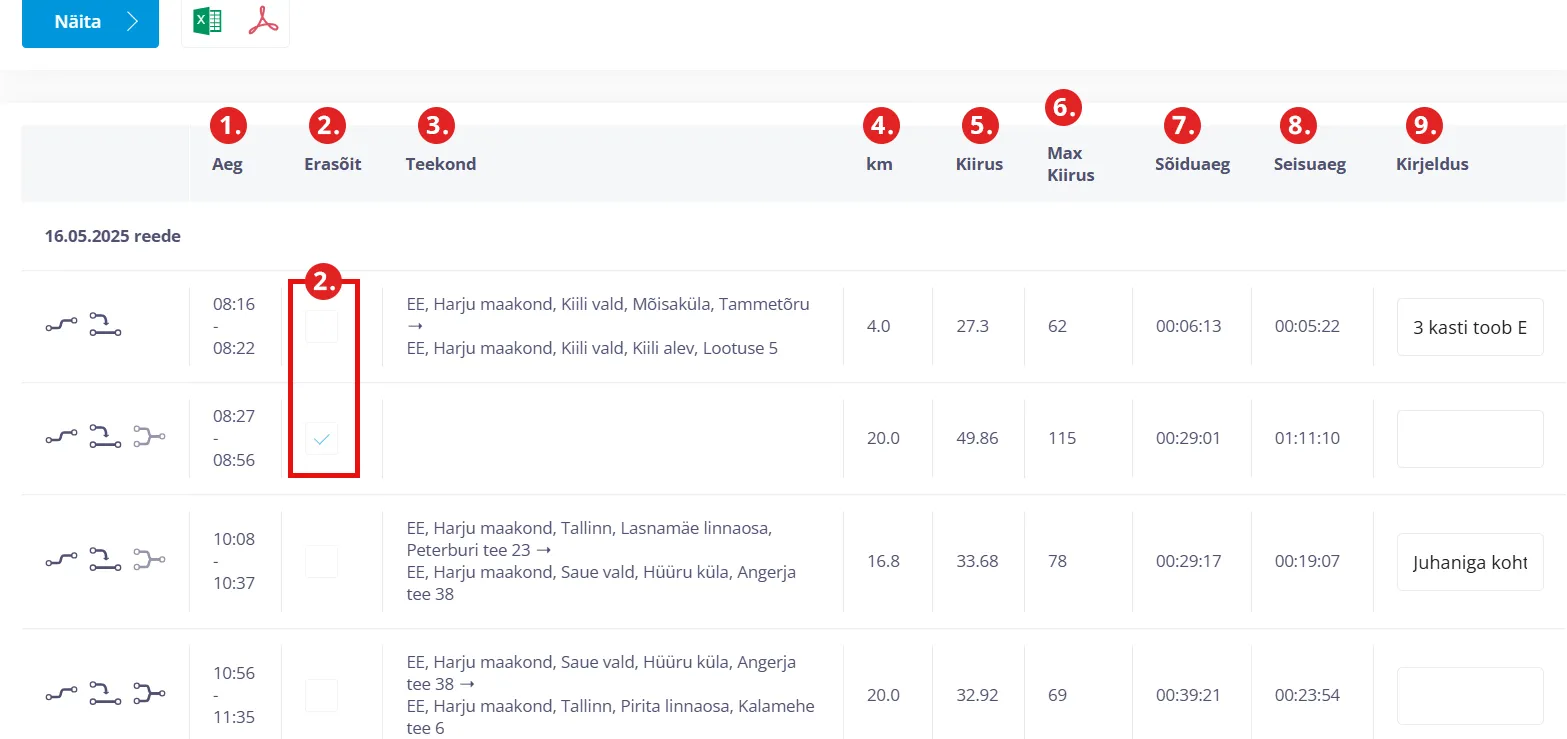1567x739 pixels.
Task: Edit the description field reading '3 kasti toob E'
Action: click(x=1469, y=327)
